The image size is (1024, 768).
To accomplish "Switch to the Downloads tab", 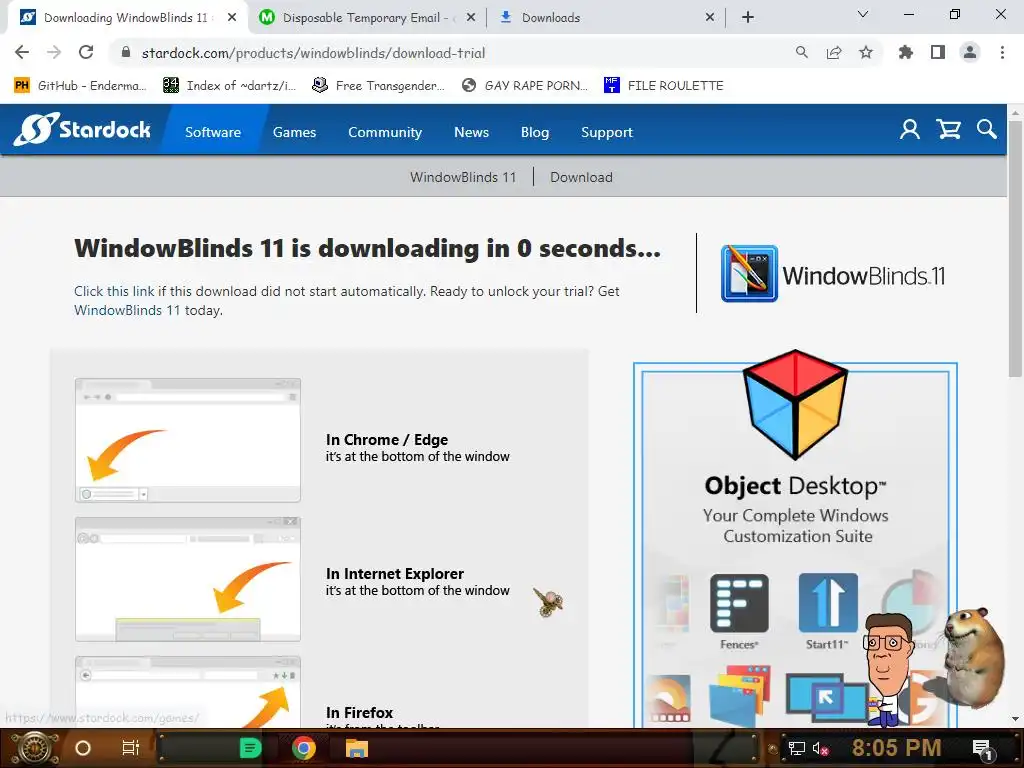I will (607, 18).
